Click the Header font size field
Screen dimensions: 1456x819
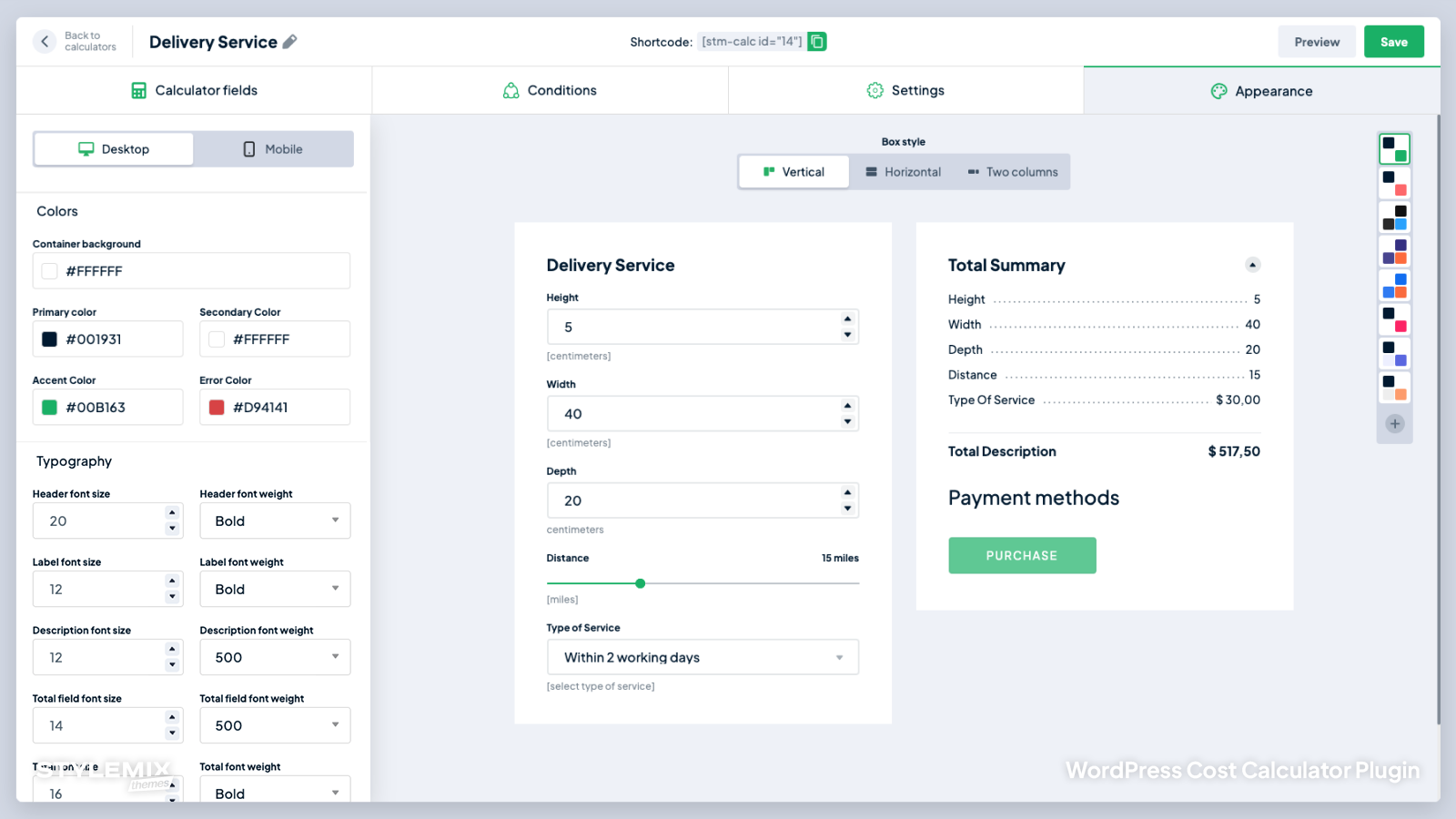click(x=107, y=521)
